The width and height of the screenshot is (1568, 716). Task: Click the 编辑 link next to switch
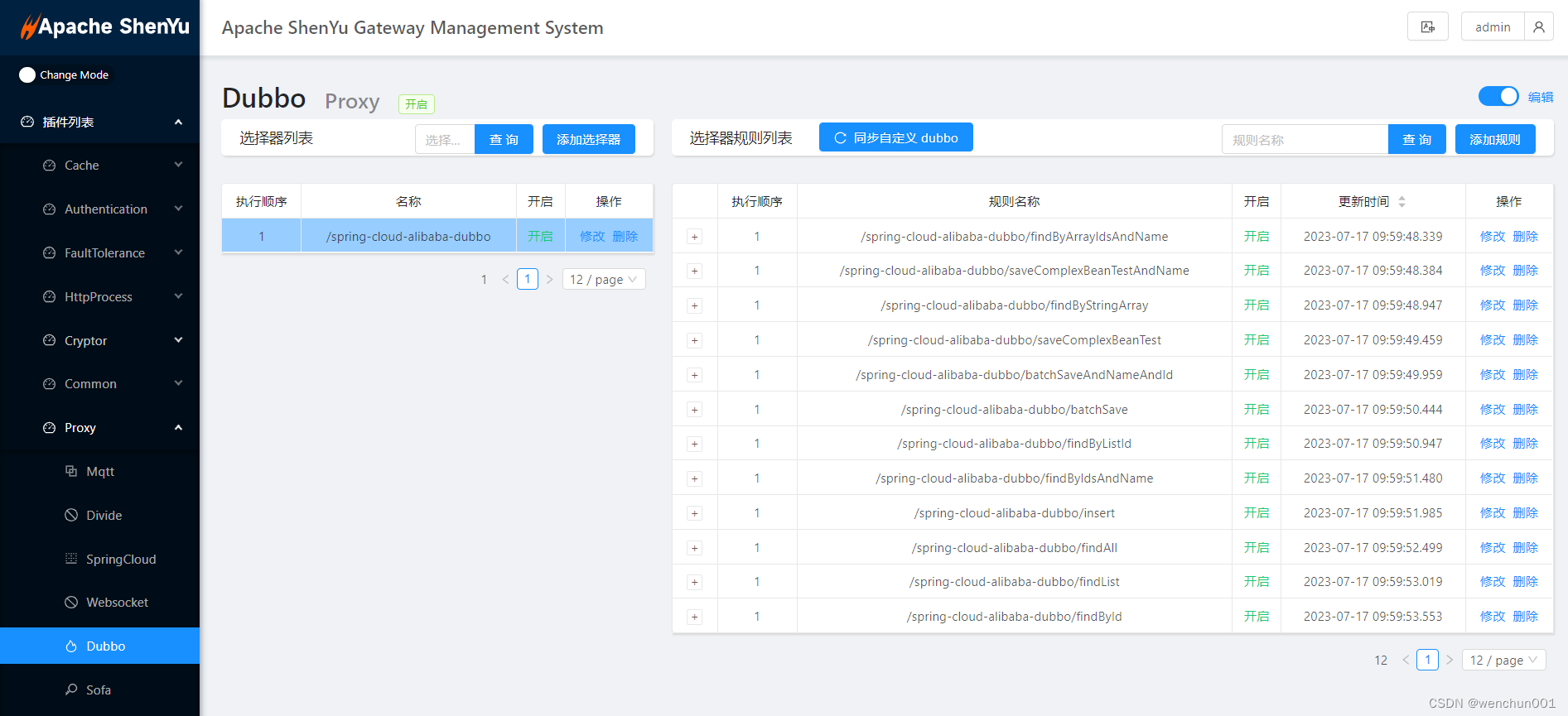1541,97
